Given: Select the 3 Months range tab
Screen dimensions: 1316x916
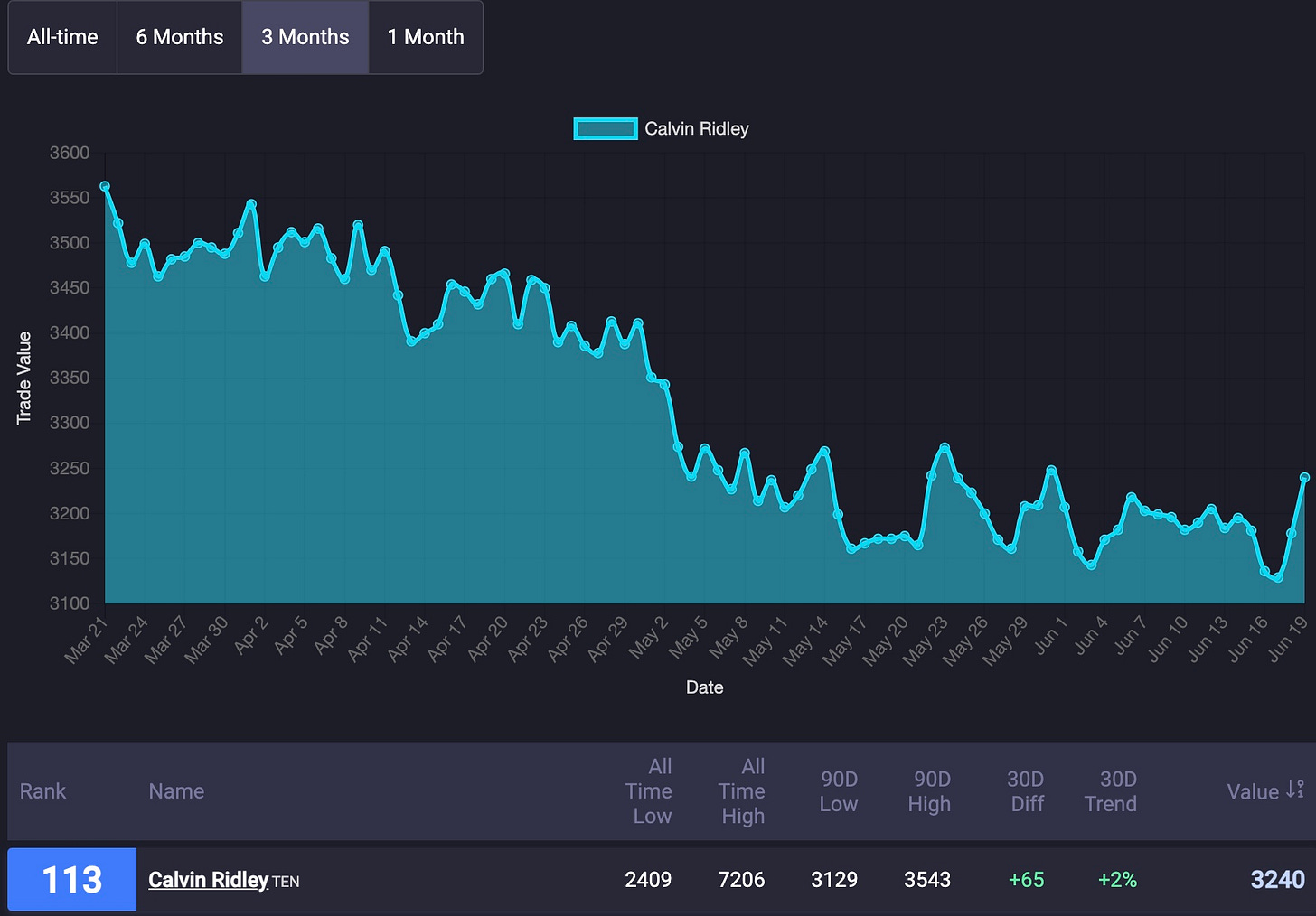Looking at the screenshot, I should tap(305, 37).
